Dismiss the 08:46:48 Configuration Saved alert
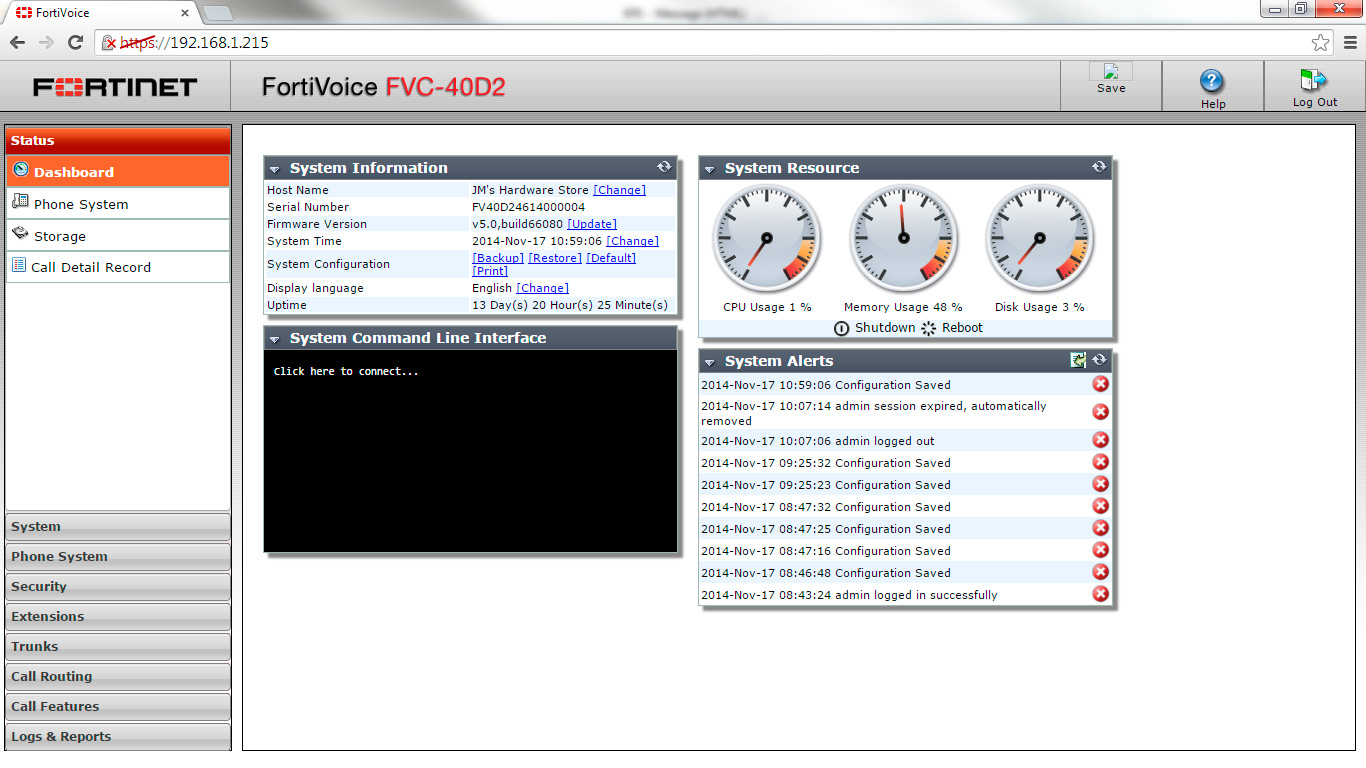Viewport: 1366px width, 768px height. click(1100, 572)
